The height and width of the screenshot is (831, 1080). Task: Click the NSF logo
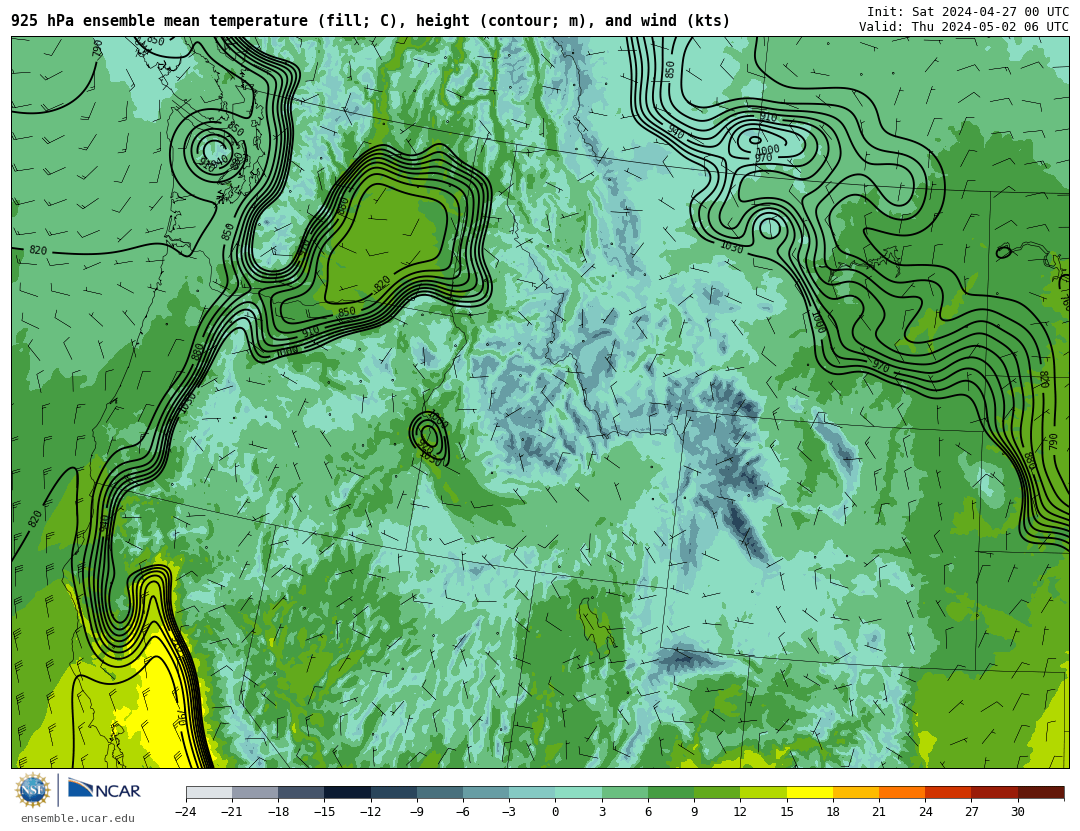33,790
